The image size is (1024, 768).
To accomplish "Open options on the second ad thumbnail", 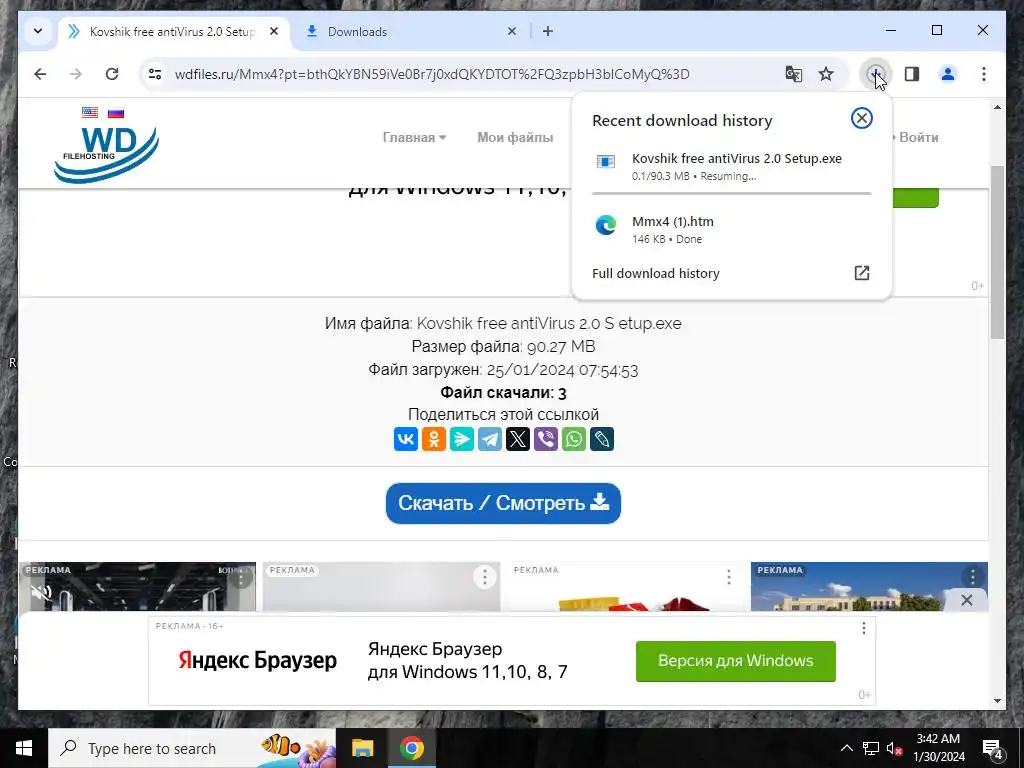I will point(485,577).
